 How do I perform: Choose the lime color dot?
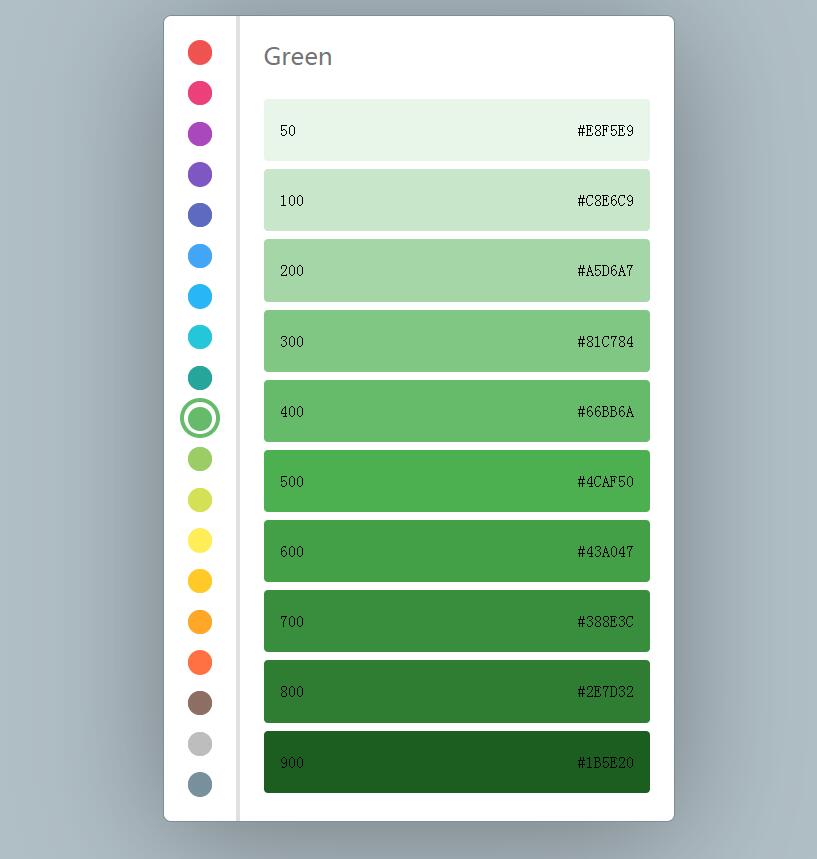point(200,500)
